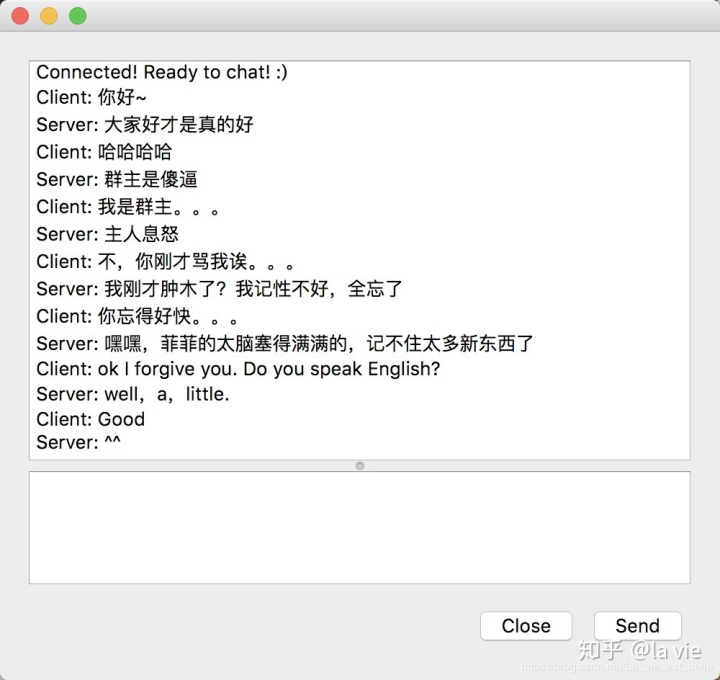Maximize the window with the green button
The height and width of the screenshot is (680, 720).
78,16
